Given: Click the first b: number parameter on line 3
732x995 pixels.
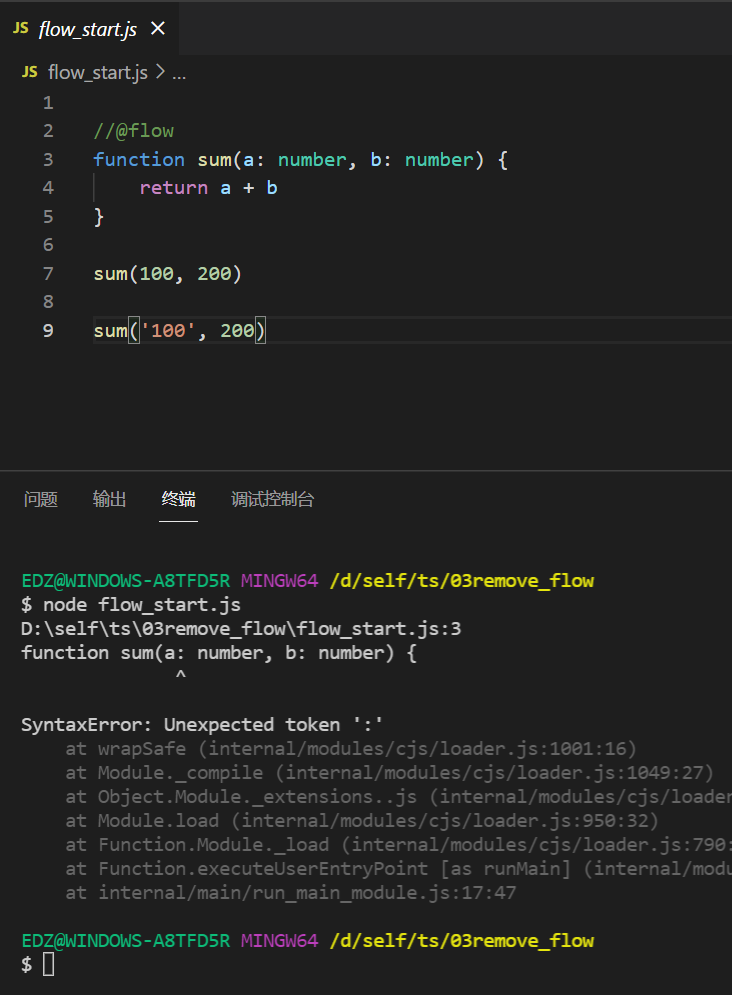Looking at the screenshot, I should click(422, 159).
